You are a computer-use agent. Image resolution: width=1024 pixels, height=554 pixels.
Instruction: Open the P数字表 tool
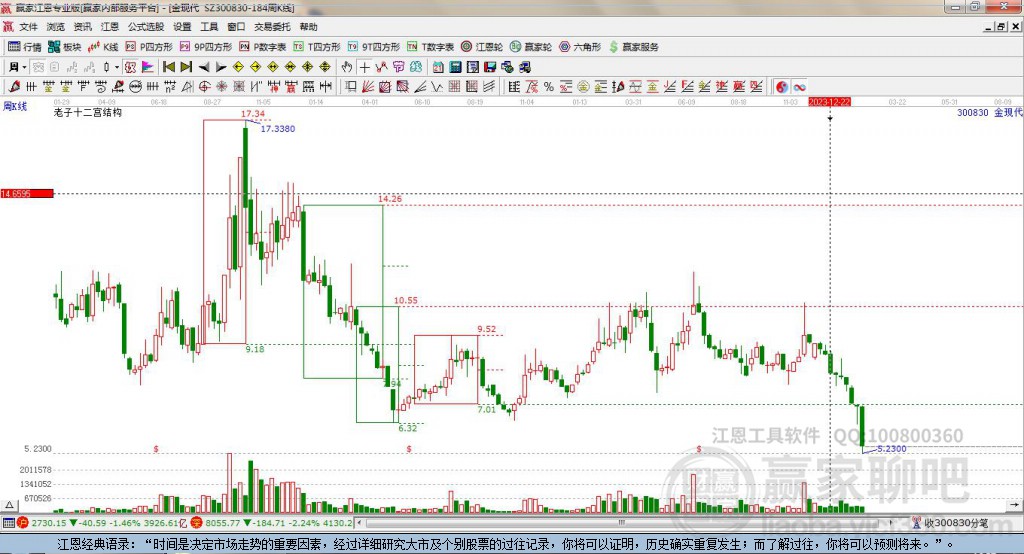pos(263,46)
